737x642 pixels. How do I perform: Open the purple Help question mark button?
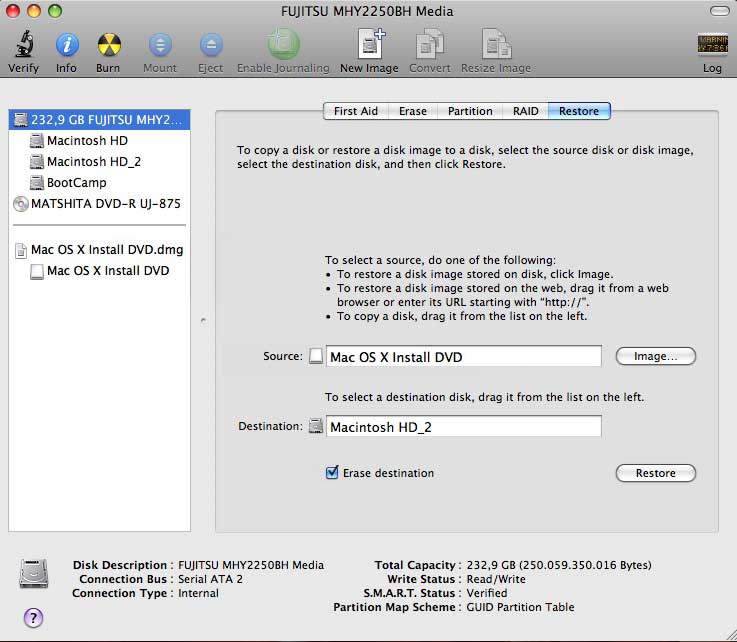[33, 618]
